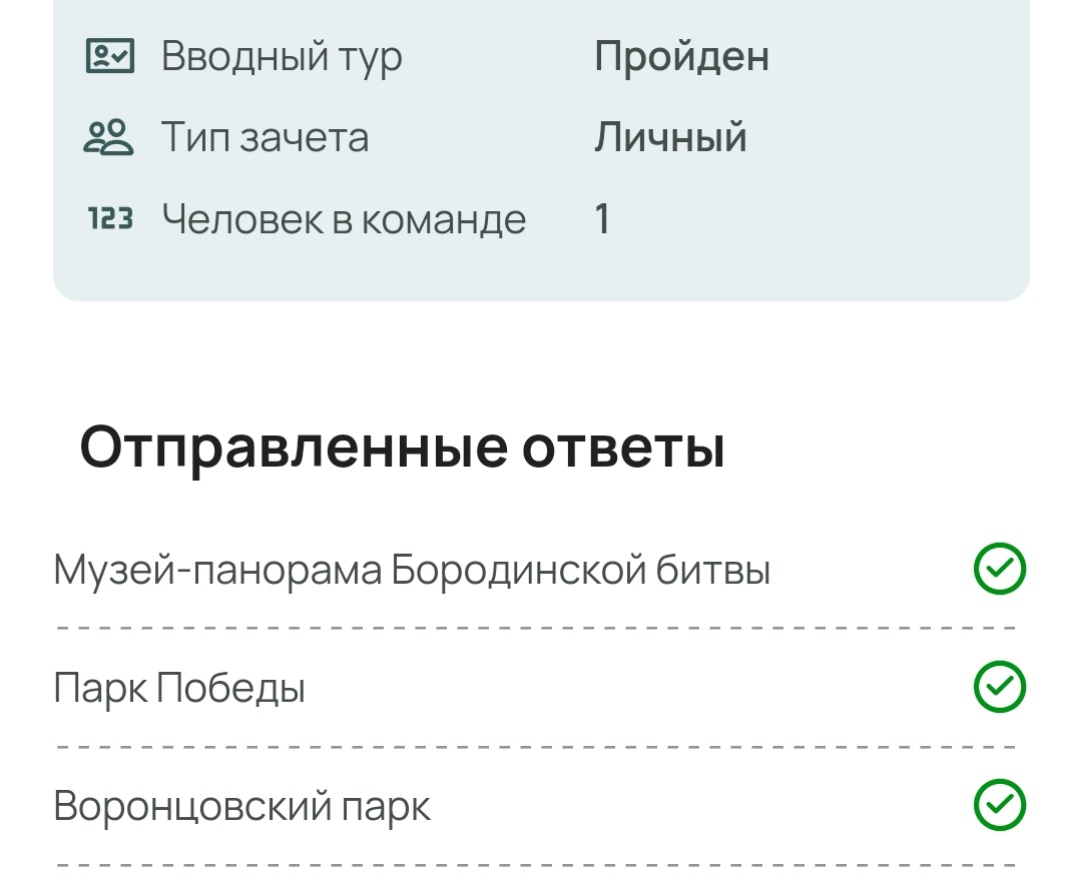1080x886 pixels.
Task: Click green checkmark next to Воронцовский парк
Action: (x=999, y=805)
